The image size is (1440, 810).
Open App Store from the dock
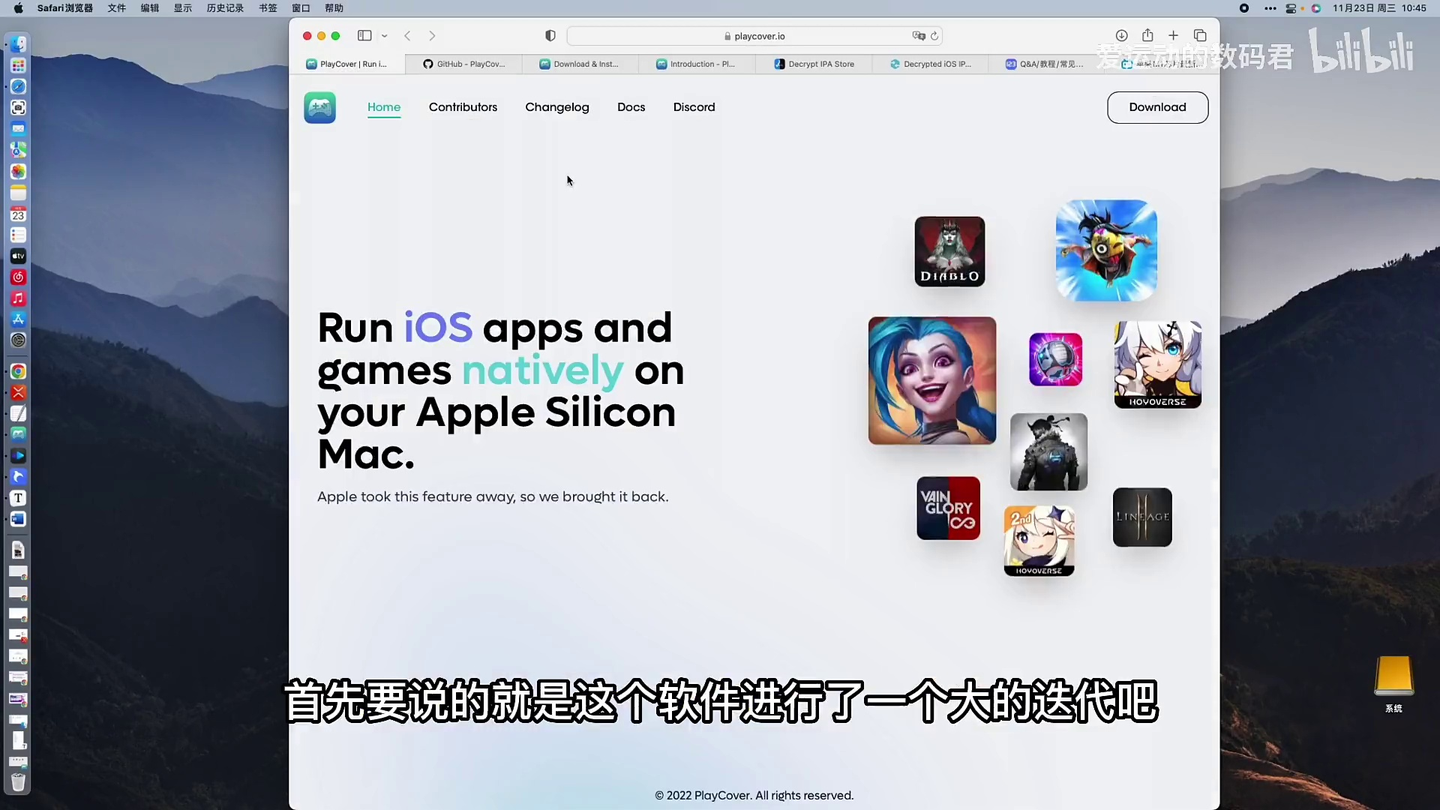tap(18, 320)
